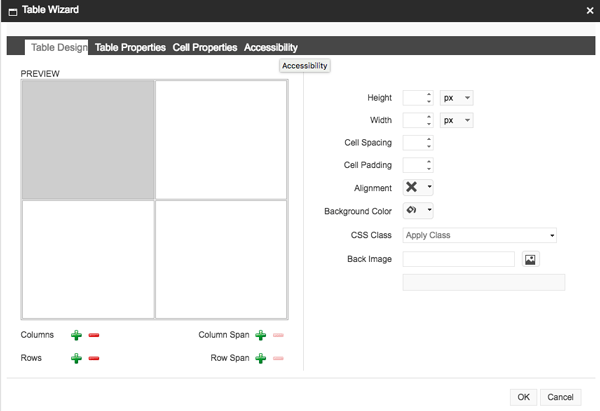The height and width of the screenshot is (411, 600).
Task: Open the Width unit px dropdown
Action: [456, 120]
